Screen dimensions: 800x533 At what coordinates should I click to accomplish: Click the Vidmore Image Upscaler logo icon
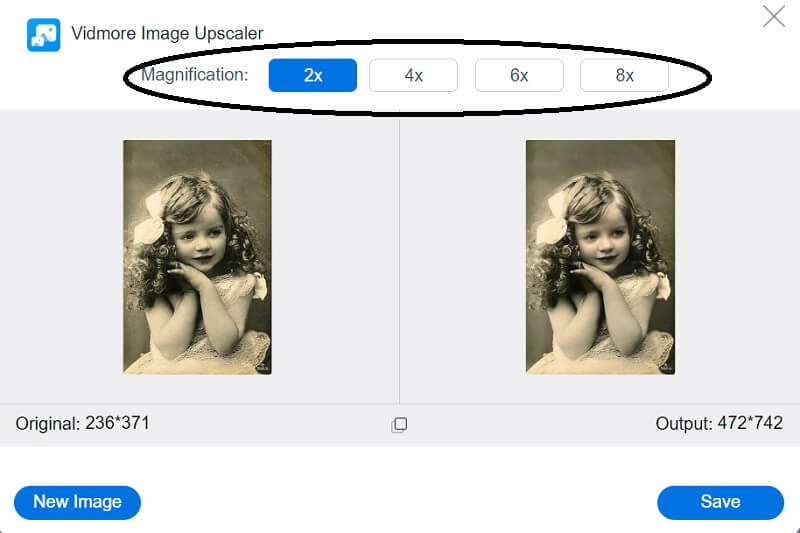pyautogui.click(x=43, y=35)
